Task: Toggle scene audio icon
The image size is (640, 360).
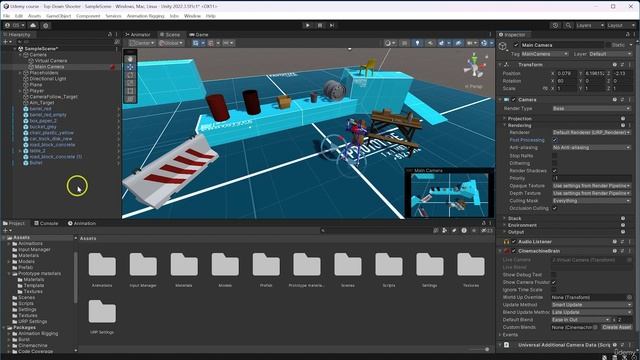Action: coord(430,43)
